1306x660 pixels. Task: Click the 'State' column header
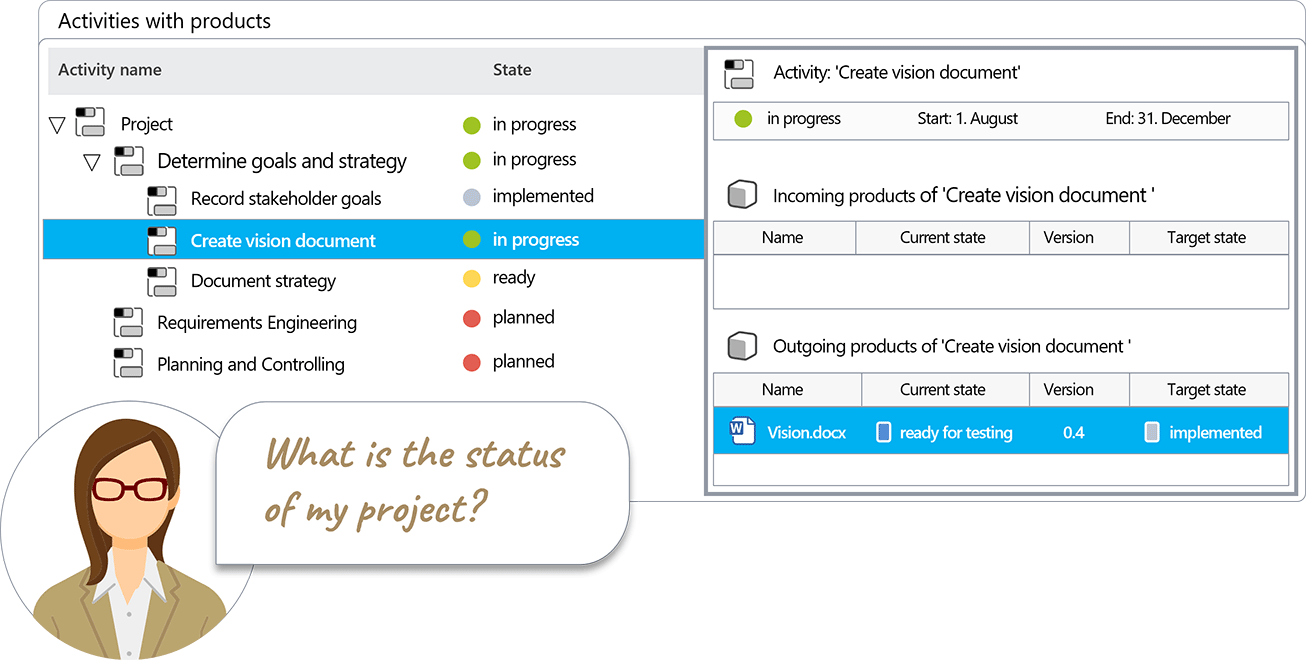512,70
